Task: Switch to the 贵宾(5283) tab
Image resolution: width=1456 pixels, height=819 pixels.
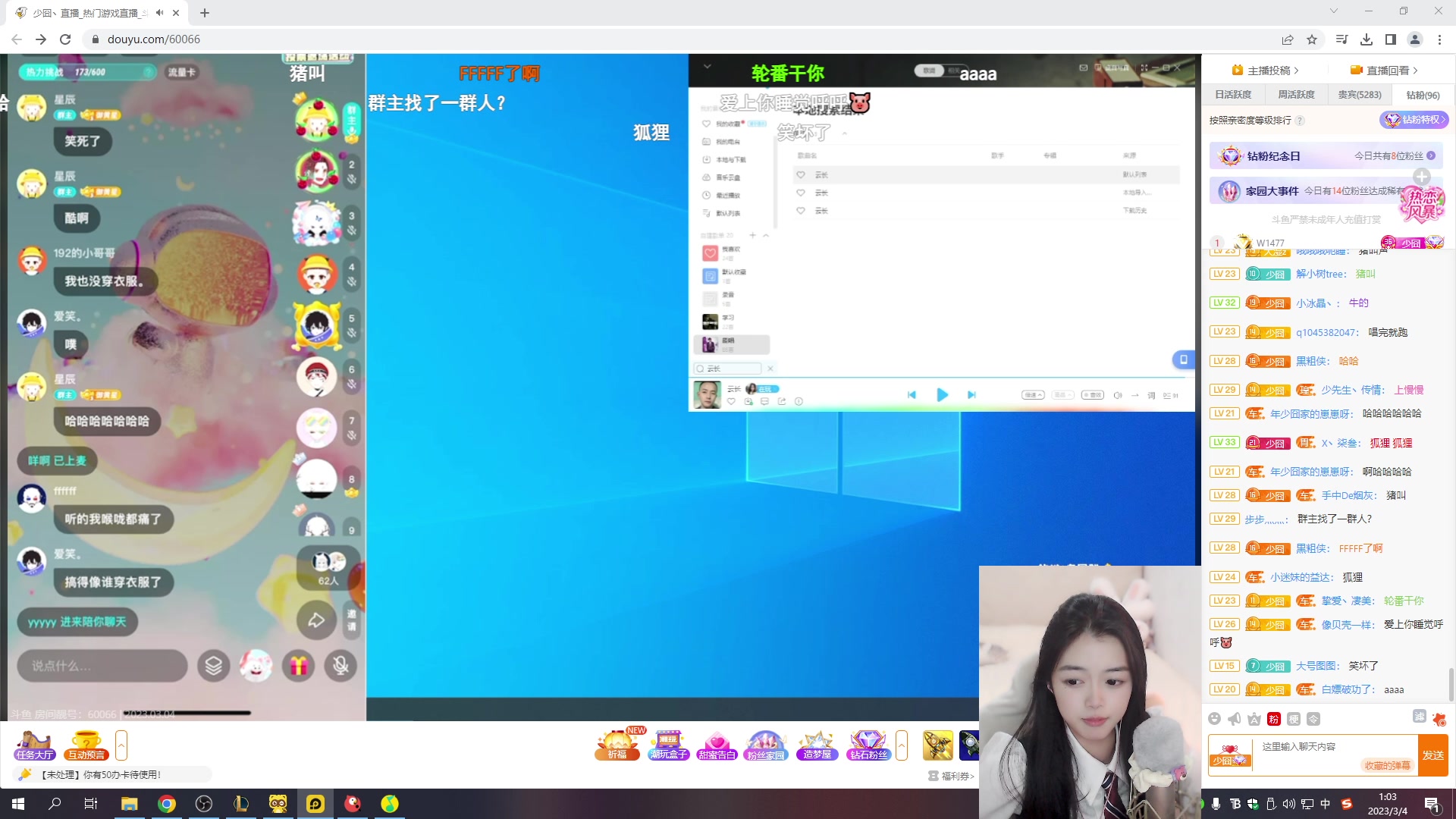Action: pyautogui.click(x=1360, y=95)
